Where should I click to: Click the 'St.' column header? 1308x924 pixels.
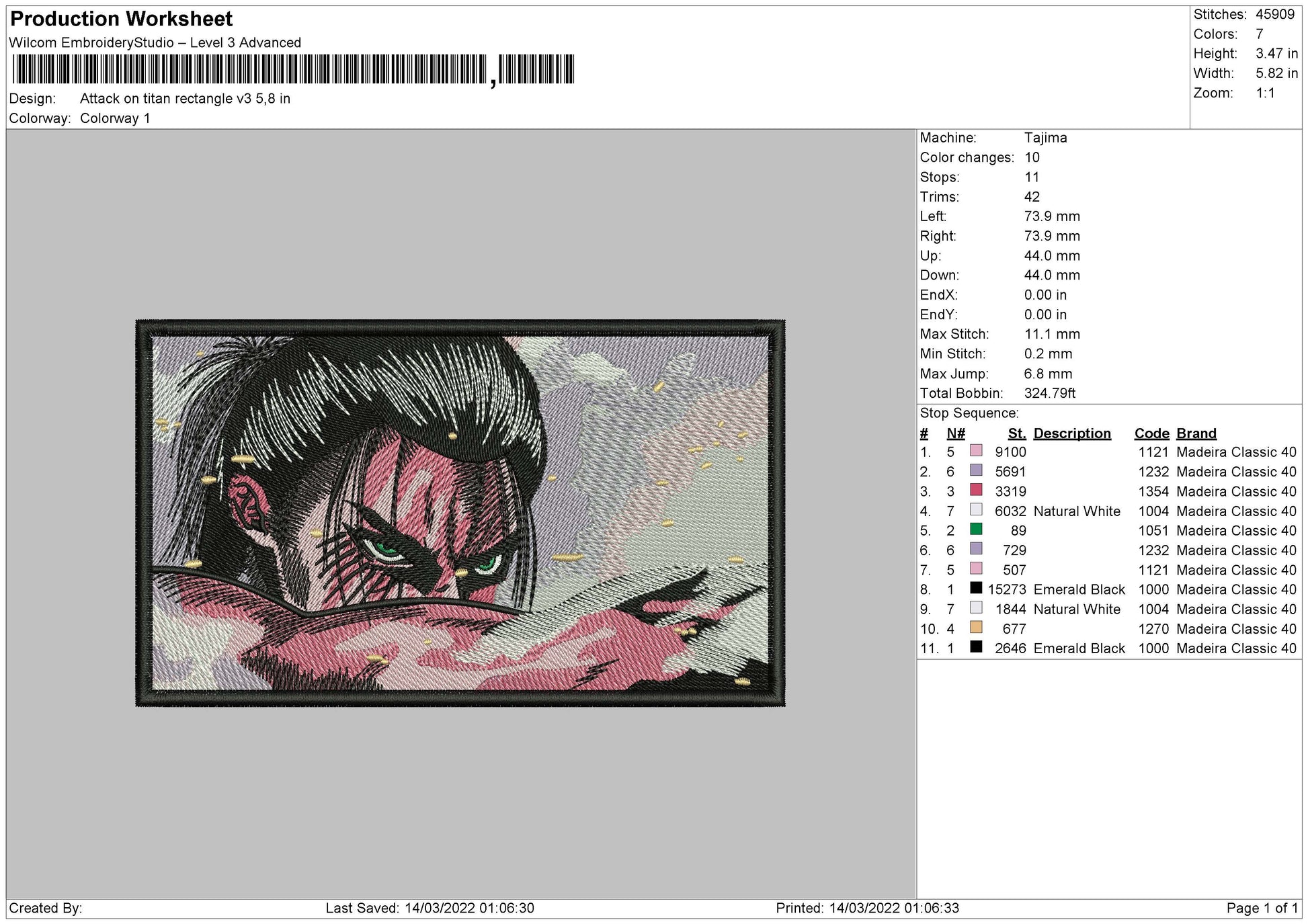coord(1017,433)
